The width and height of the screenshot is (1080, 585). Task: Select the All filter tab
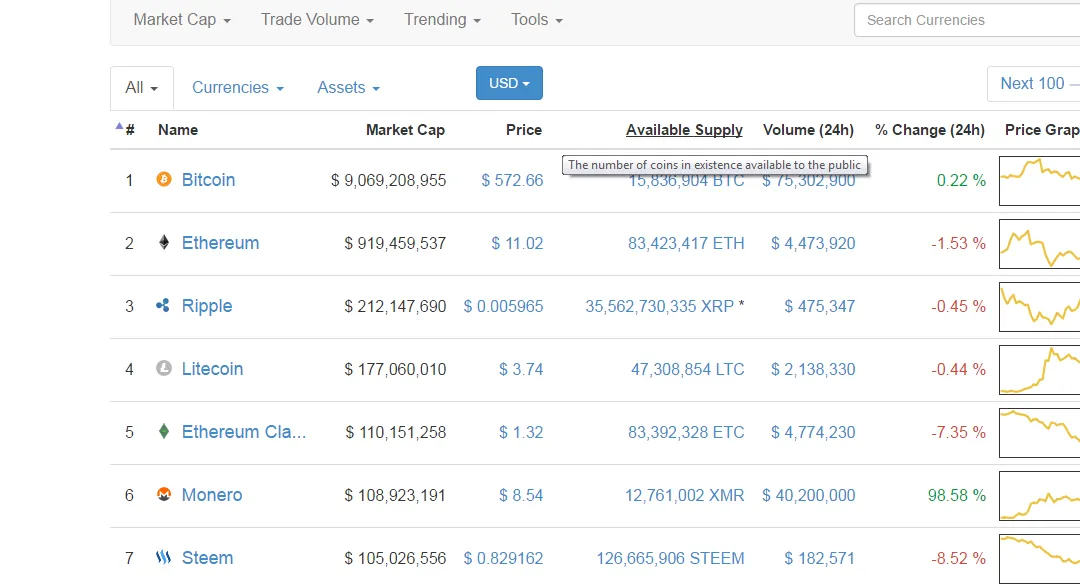[x=142, y=88]
